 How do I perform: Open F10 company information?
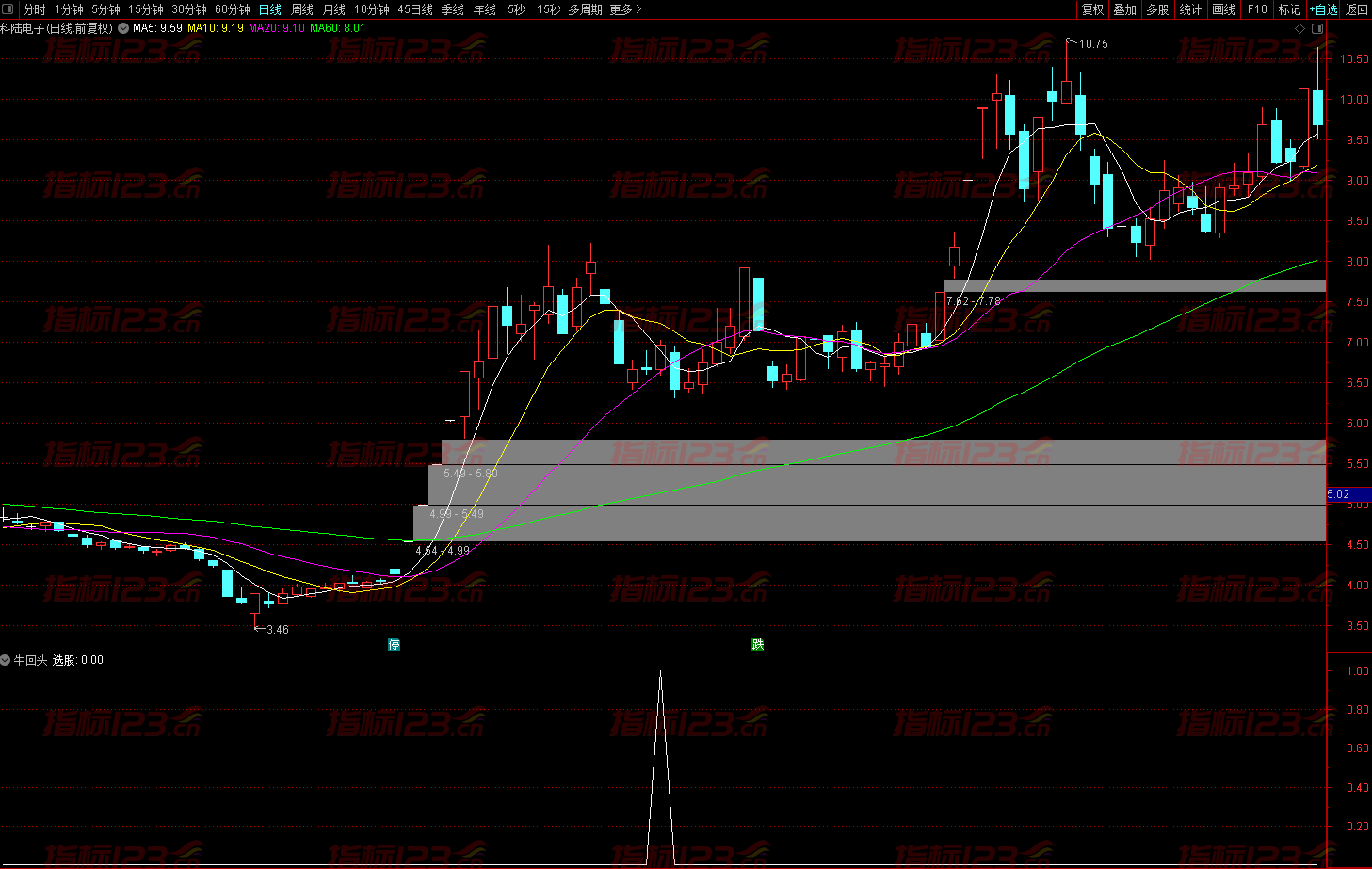1257,9
